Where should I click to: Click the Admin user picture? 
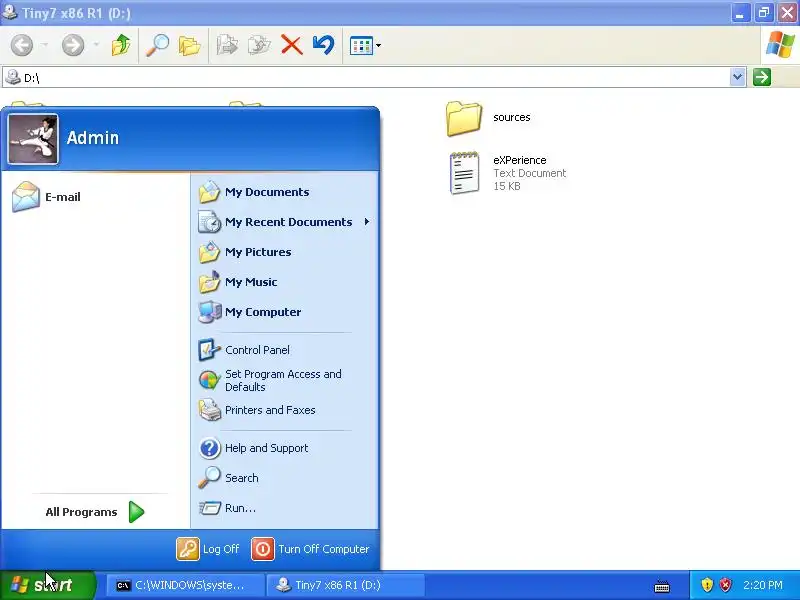click(33, 139)
